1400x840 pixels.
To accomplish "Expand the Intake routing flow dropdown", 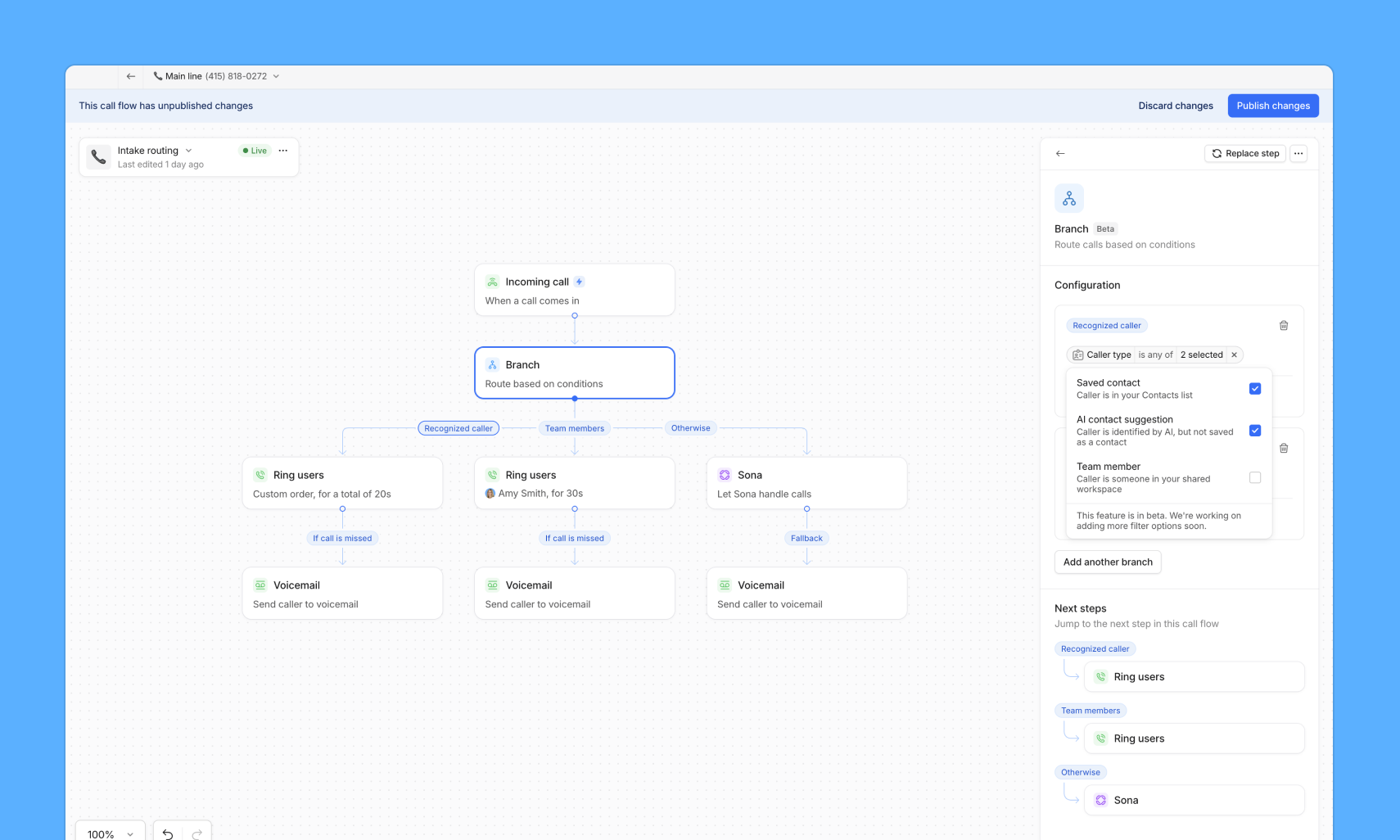I will point(189,151).
